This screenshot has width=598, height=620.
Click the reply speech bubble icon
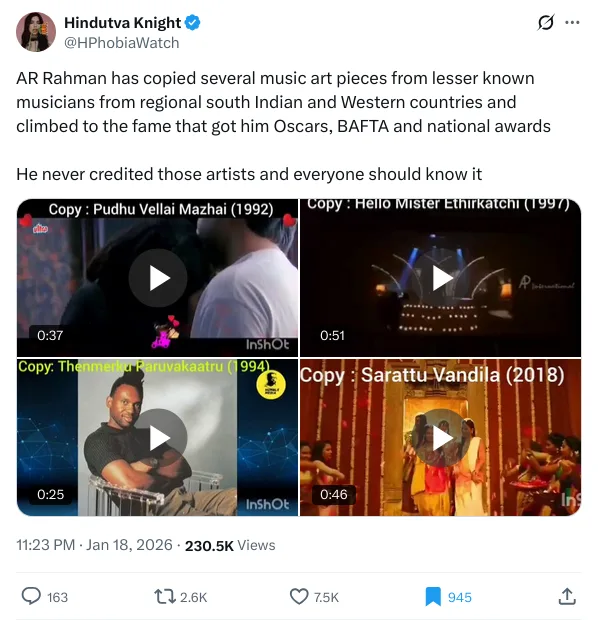[31, 596]
